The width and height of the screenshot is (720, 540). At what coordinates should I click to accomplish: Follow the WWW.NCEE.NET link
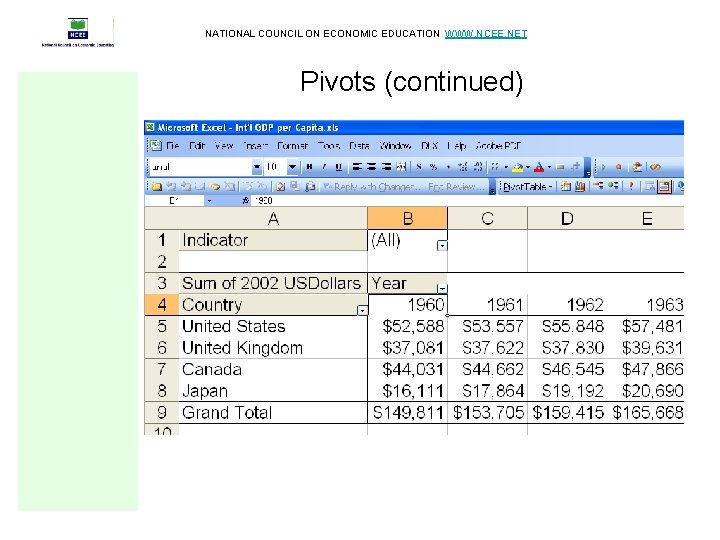[x=486, y=34]
